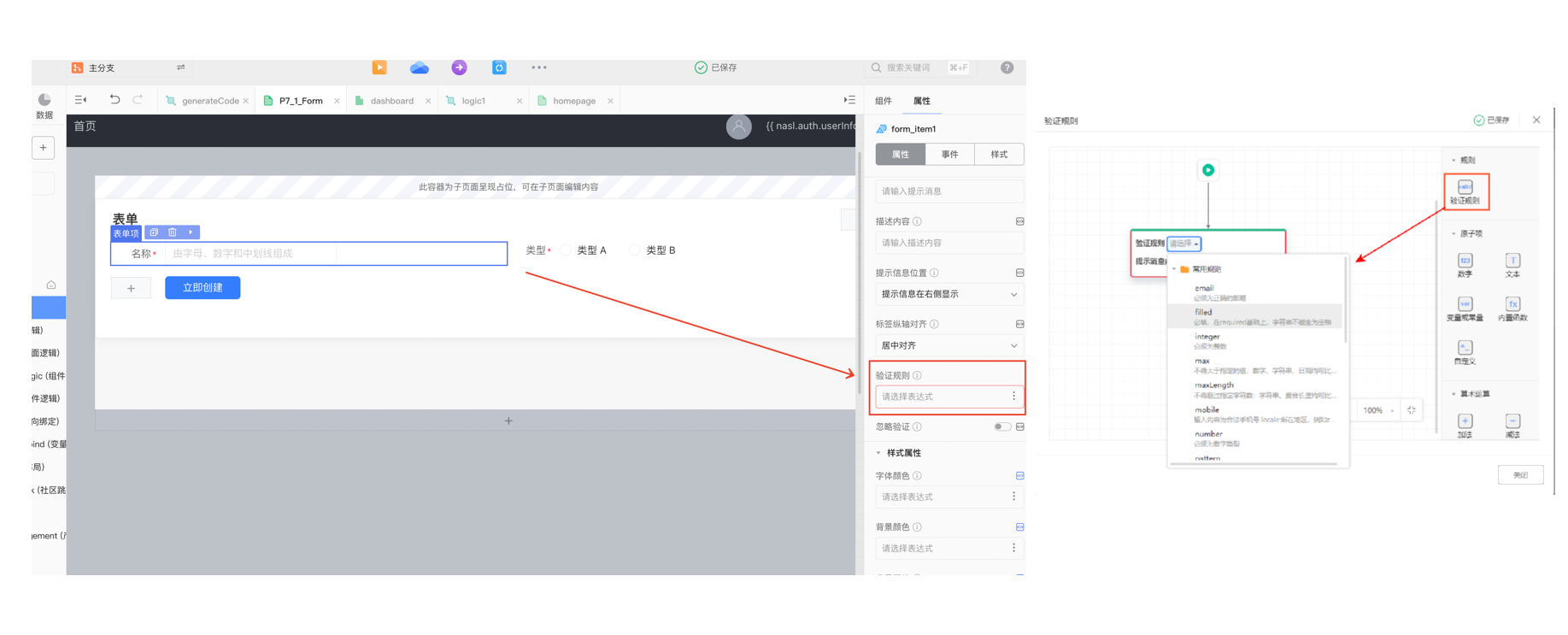Open the three-dots more menu in top toolbar
The width and height of the screenshot is (1568, 635).
[539, 68]
